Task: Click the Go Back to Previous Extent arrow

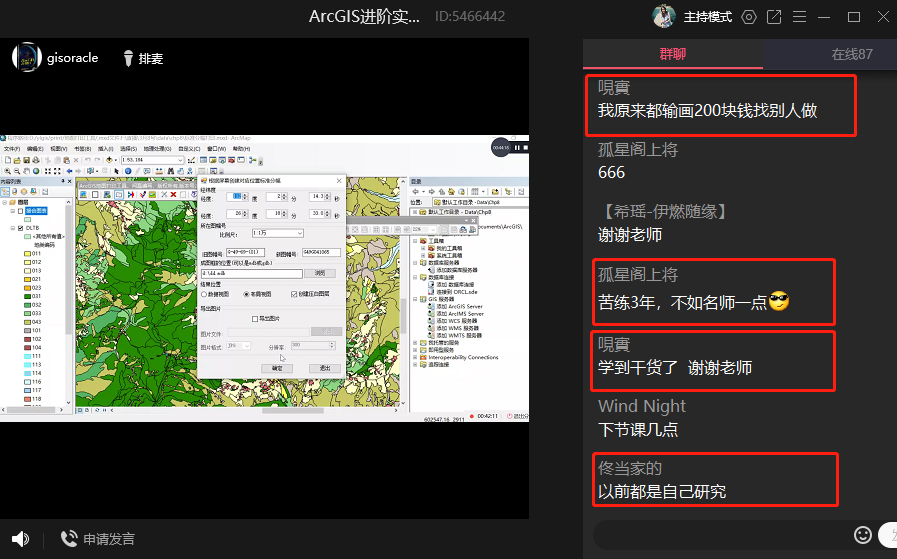Action: (x=69, y=171)
